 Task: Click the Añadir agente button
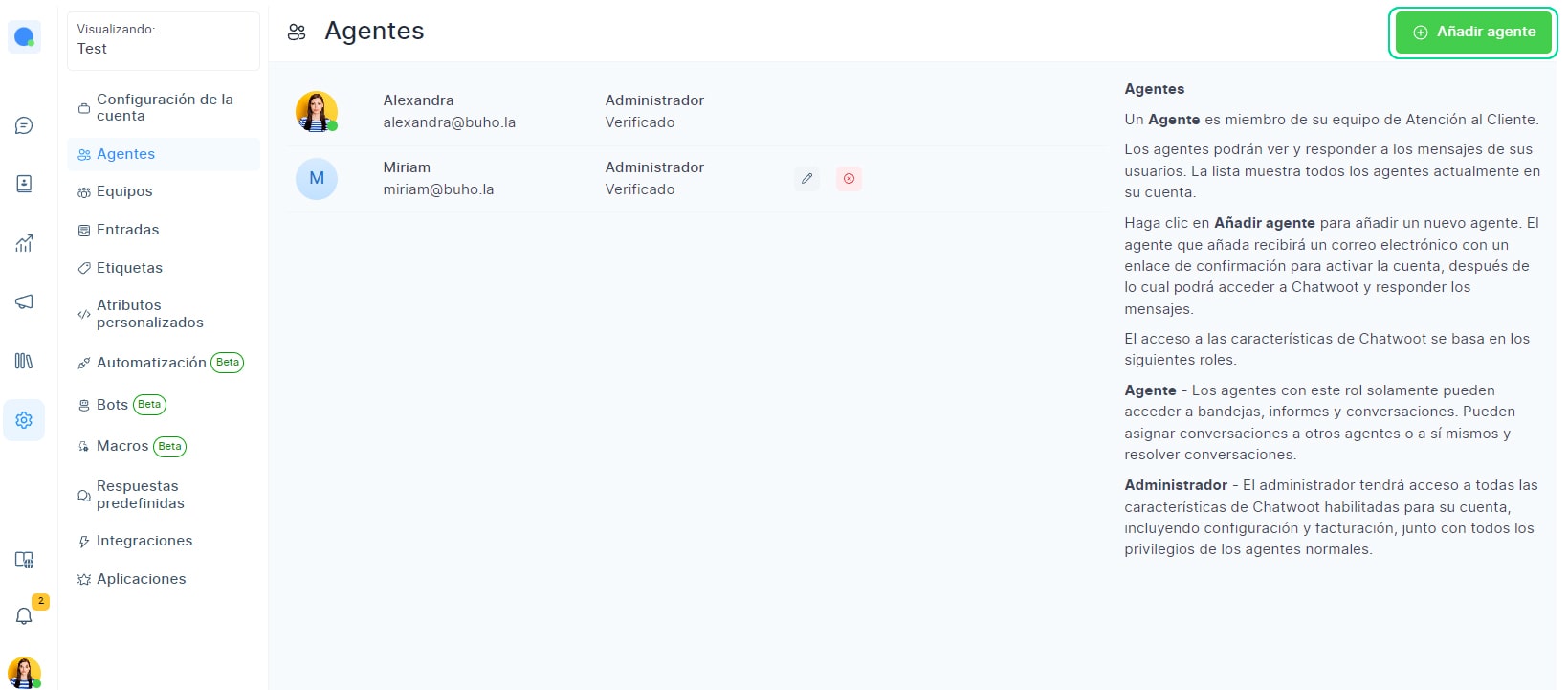[1473, 33]
